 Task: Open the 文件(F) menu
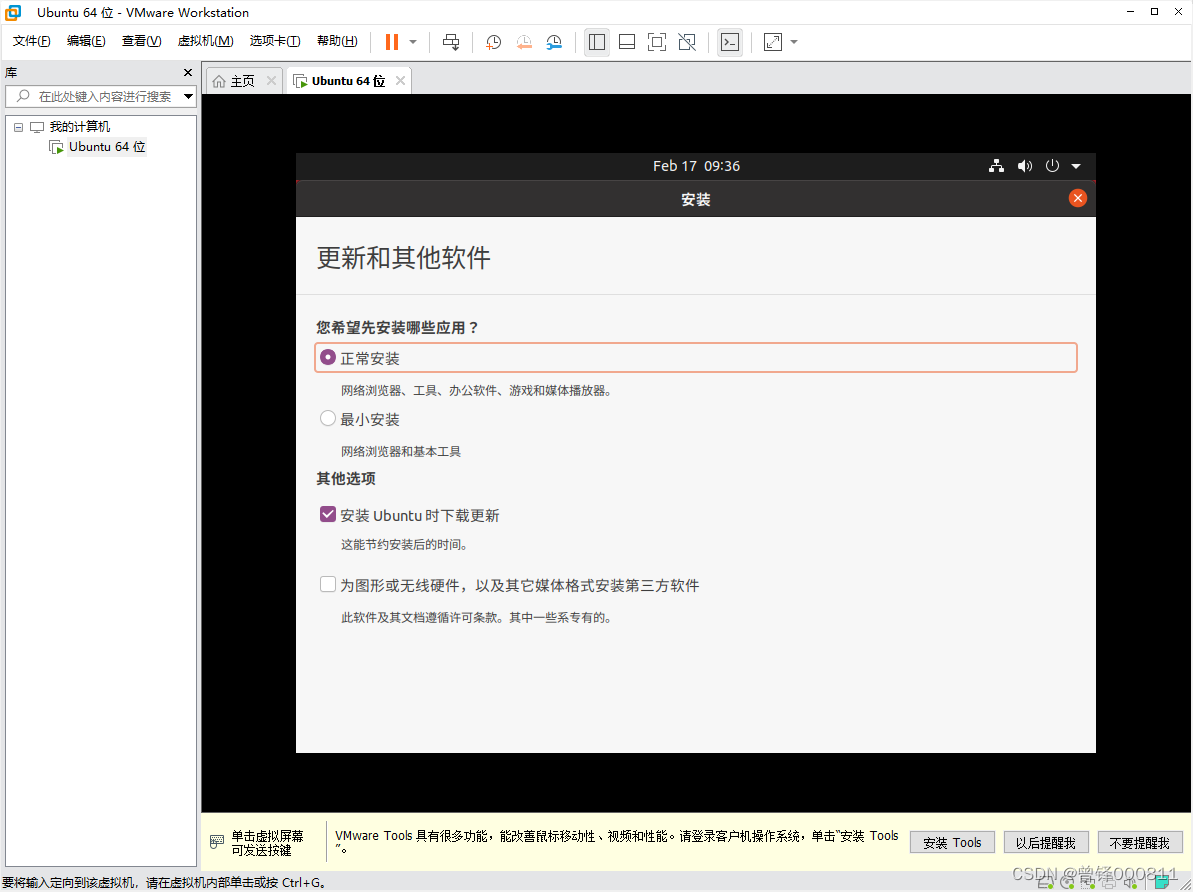(31, 41)
